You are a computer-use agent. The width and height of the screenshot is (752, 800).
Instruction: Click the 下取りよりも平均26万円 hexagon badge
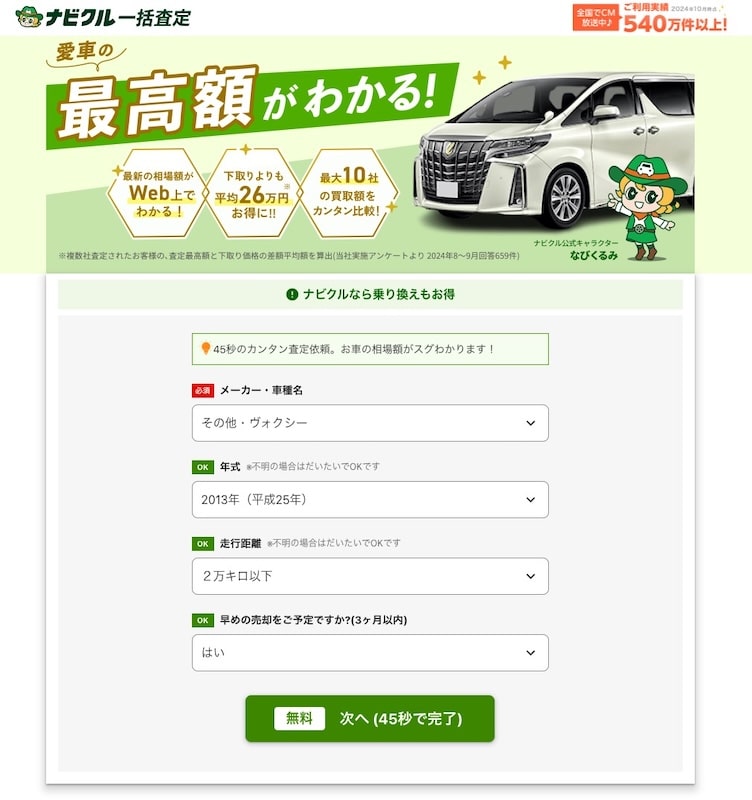[x=252, y=193]
